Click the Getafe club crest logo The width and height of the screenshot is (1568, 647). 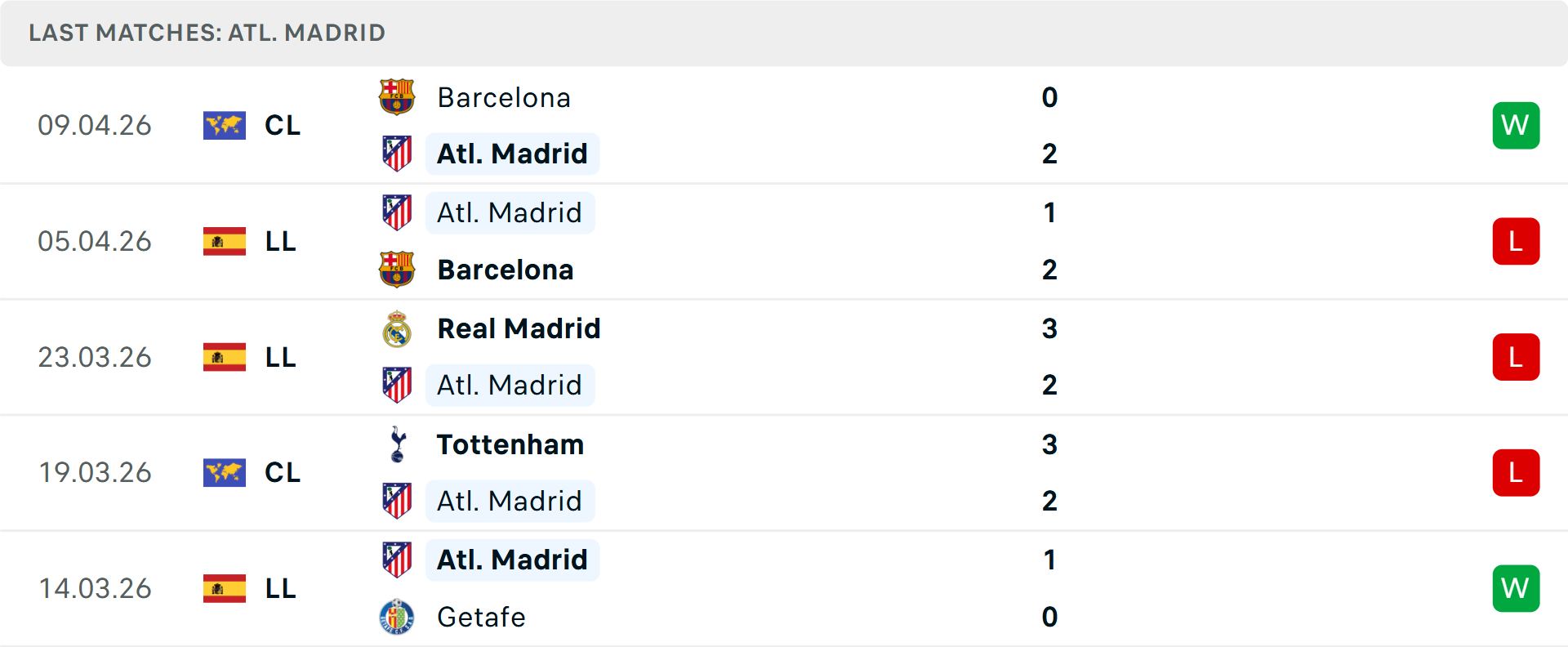(x=398, y=618)
